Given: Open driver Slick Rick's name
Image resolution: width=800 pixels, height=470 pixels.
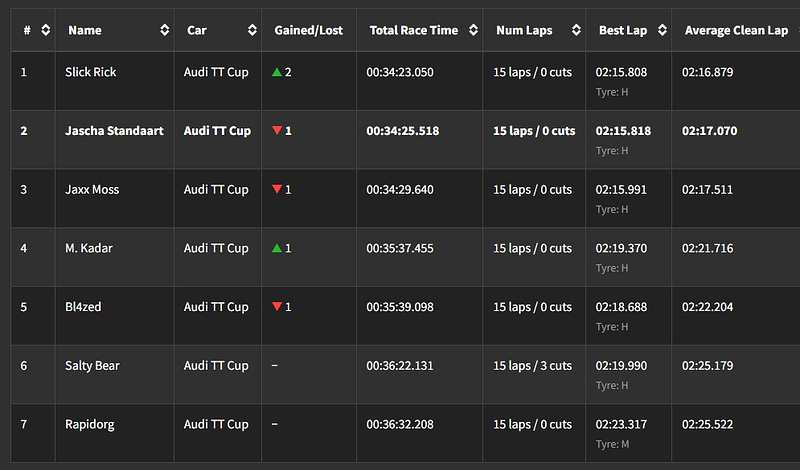Looking at the screenshot, I should point(90,73).
